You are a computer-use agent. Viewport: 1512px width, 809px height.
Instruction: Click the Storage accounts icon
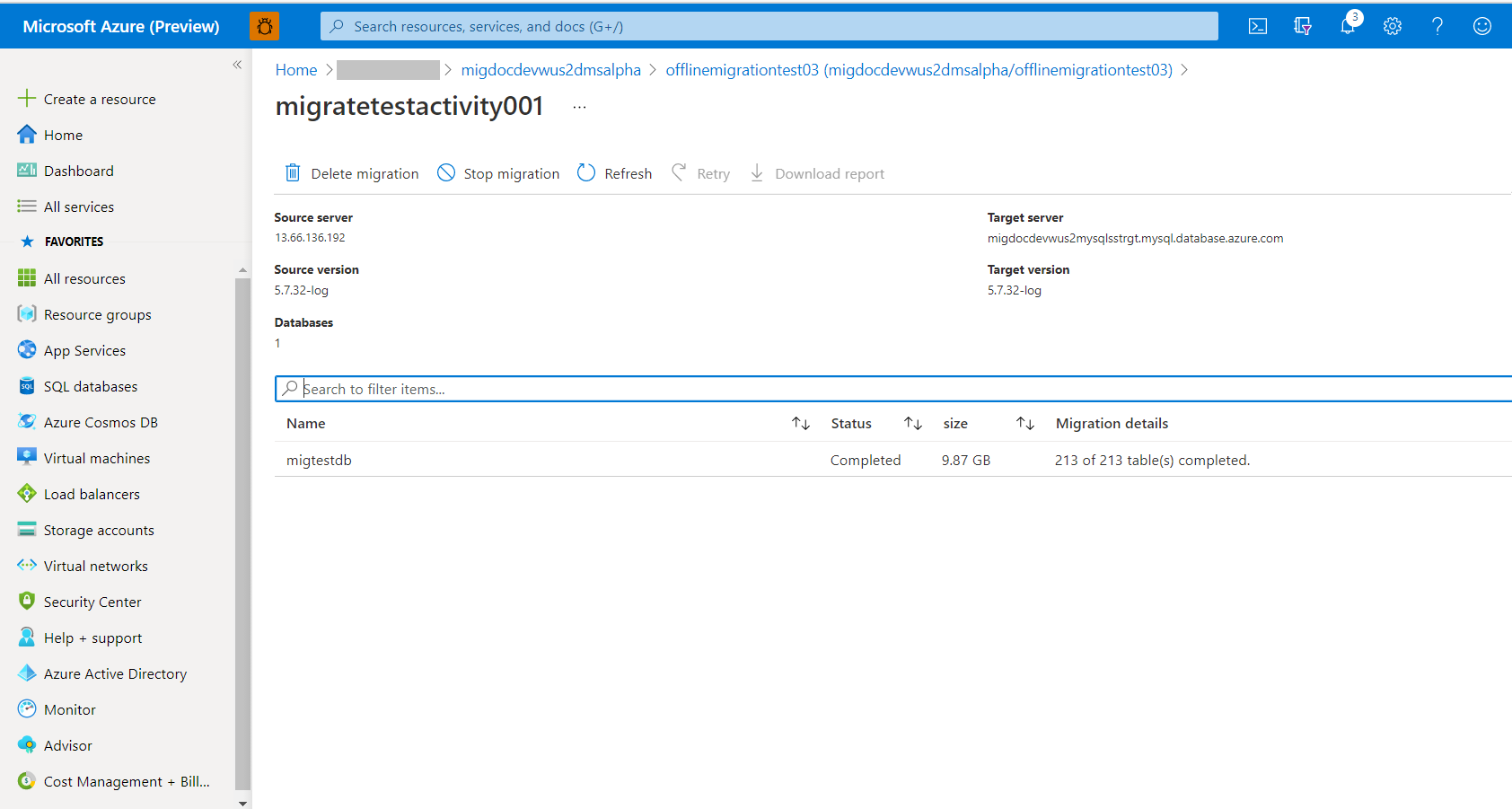(x=27, y=530)
